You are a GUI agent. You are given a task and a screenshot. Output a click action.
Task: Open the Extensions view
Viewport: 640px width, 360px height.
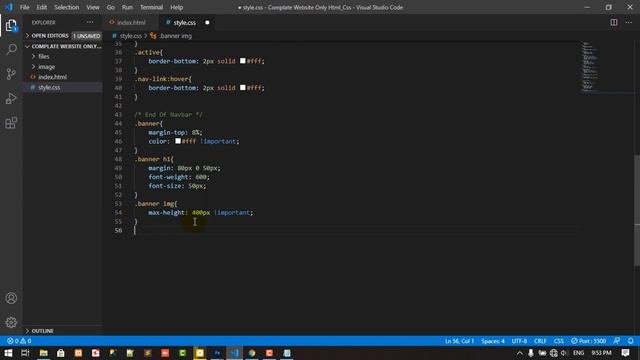pos(11,123)
